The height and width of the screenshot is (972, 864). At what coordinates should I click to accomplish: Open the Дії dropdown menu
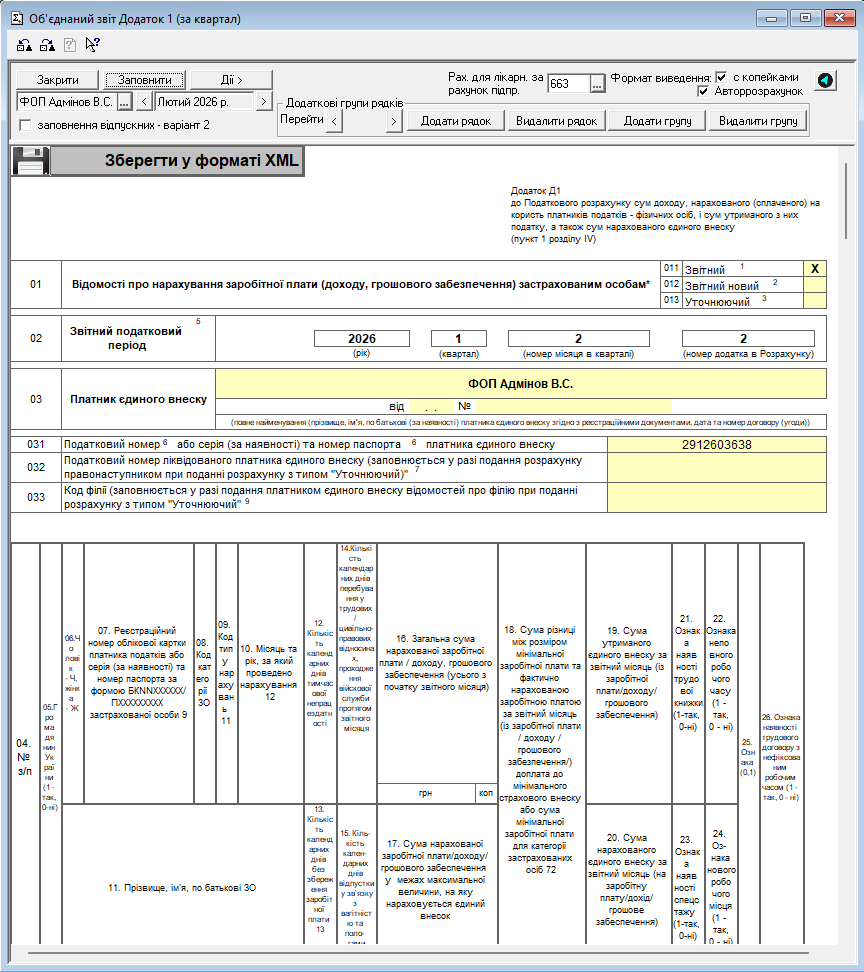click(x=231, y=80)
